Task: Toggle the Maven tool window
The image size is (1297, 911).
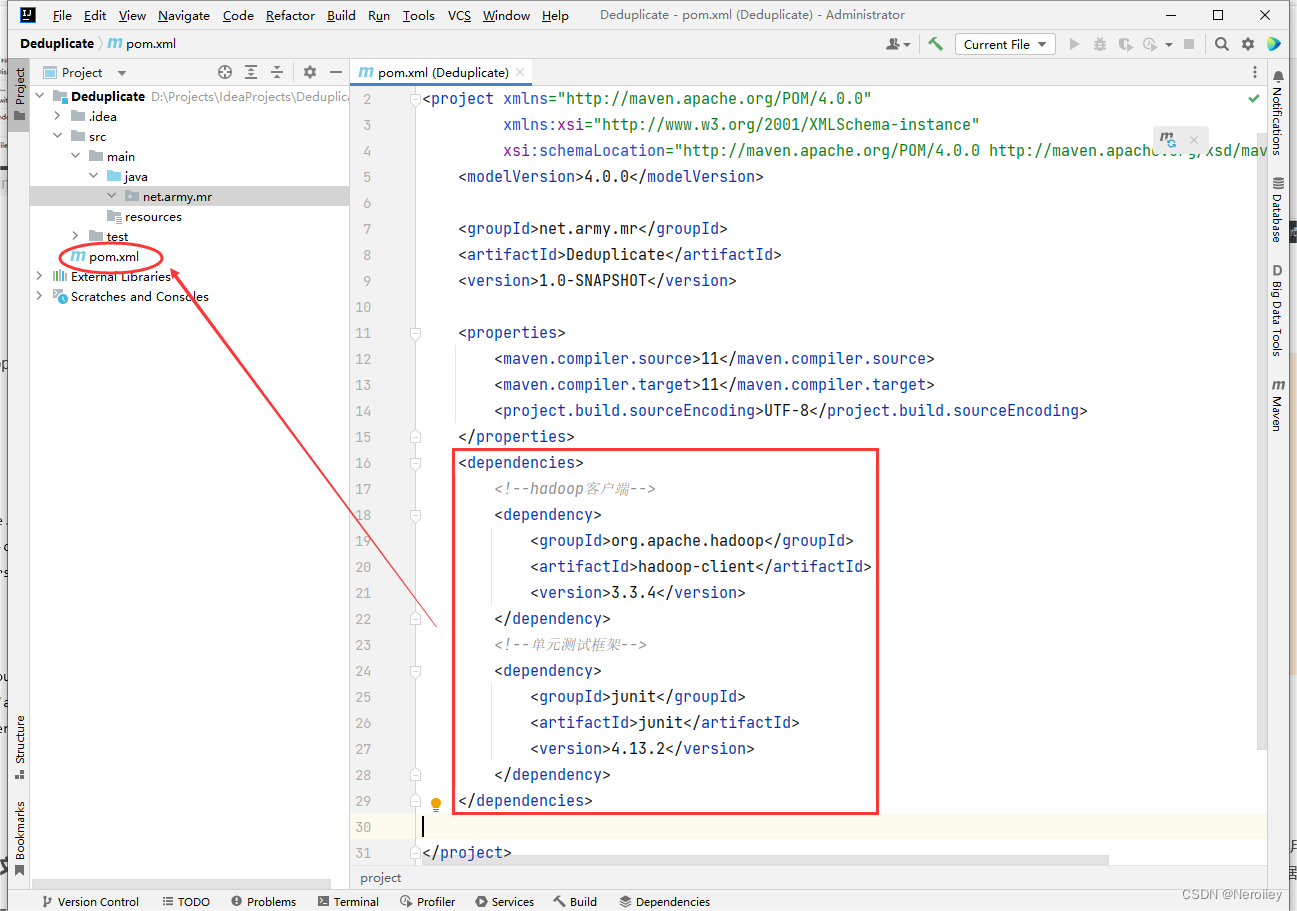Action: coord(1278,405)
